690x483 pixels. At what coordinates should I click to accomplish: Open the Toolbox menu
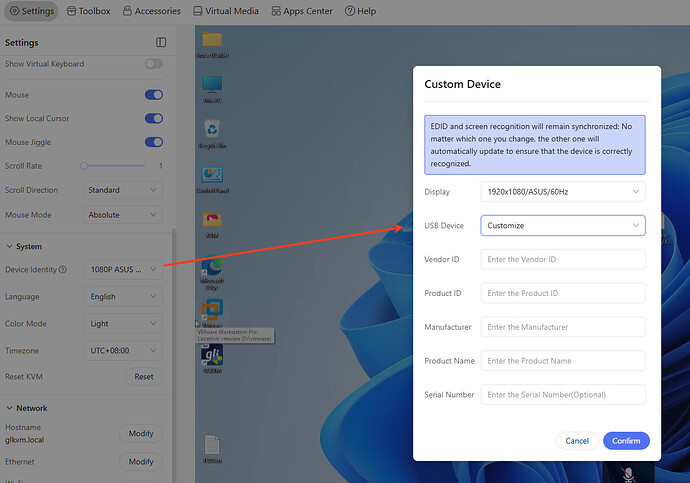point(88,11)
